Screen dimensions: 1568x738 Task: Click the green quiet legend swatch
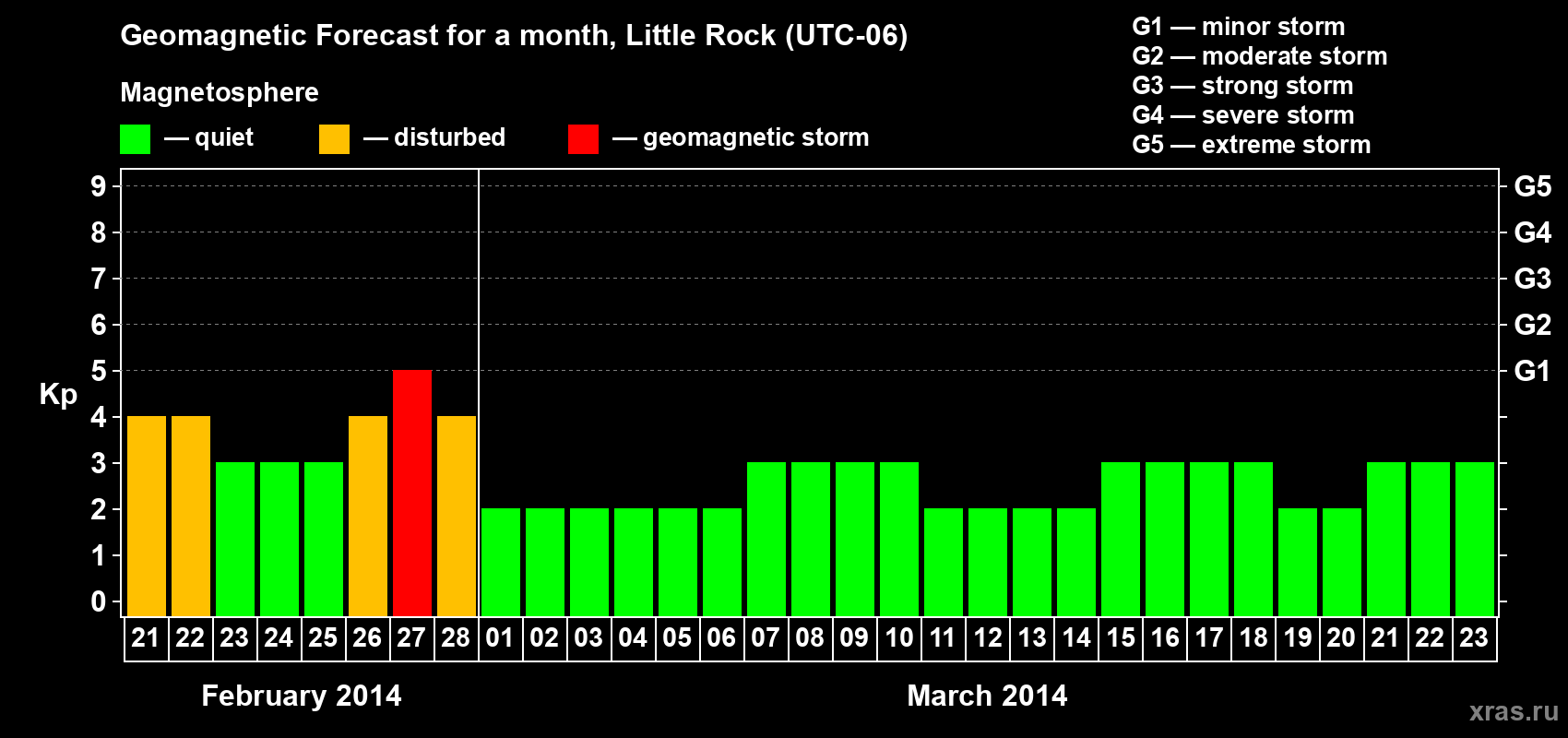coord(136,139)
